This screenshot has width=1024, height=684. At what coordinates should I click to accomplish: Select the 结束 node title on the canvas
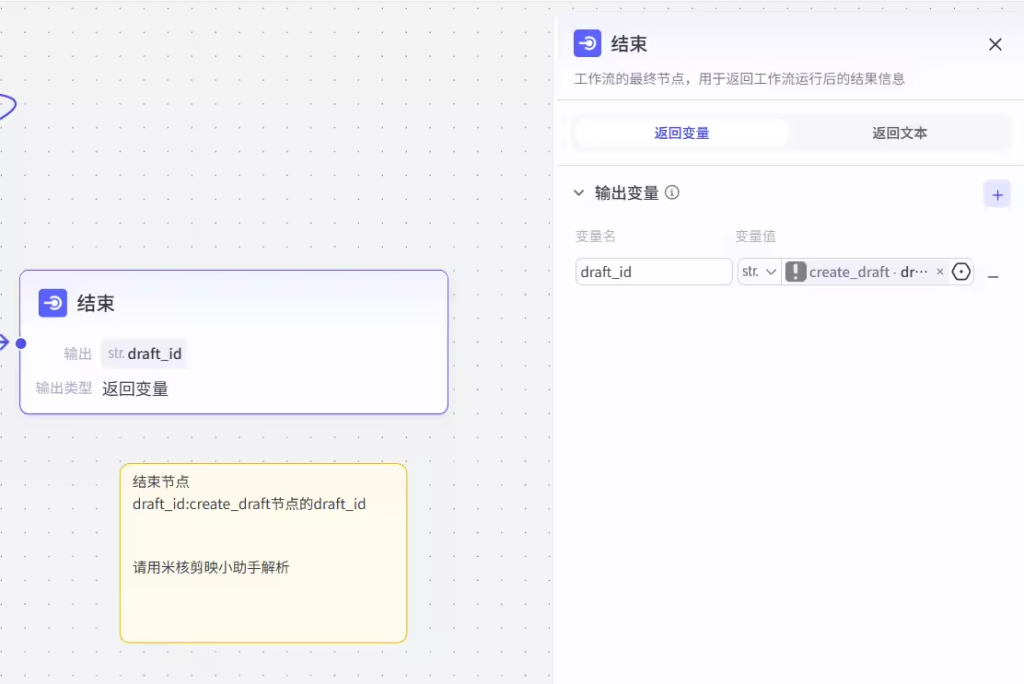pyautogui.click(x=96, y=304)
